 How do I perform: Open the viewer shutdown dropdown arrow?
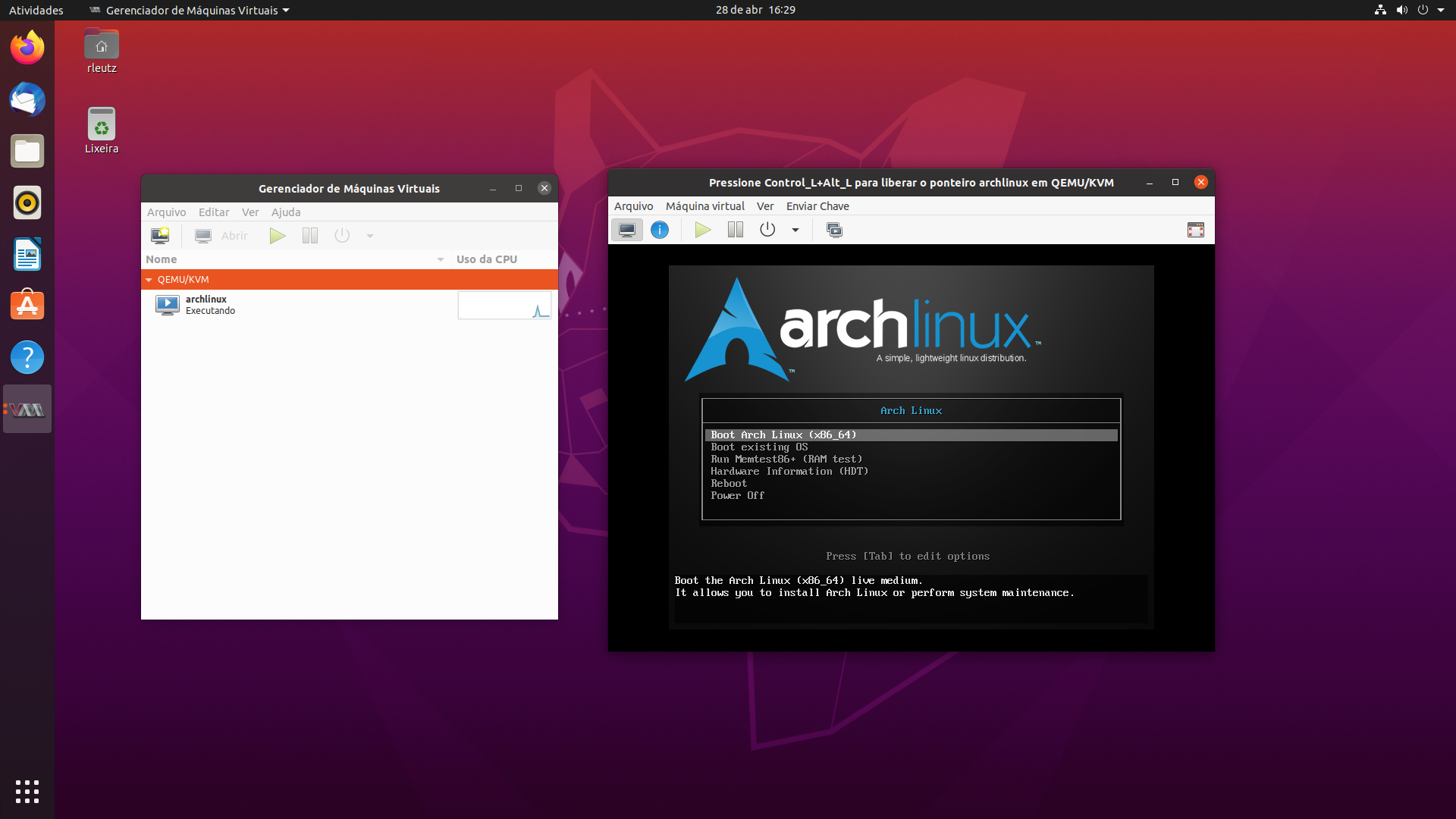[795, 230]
